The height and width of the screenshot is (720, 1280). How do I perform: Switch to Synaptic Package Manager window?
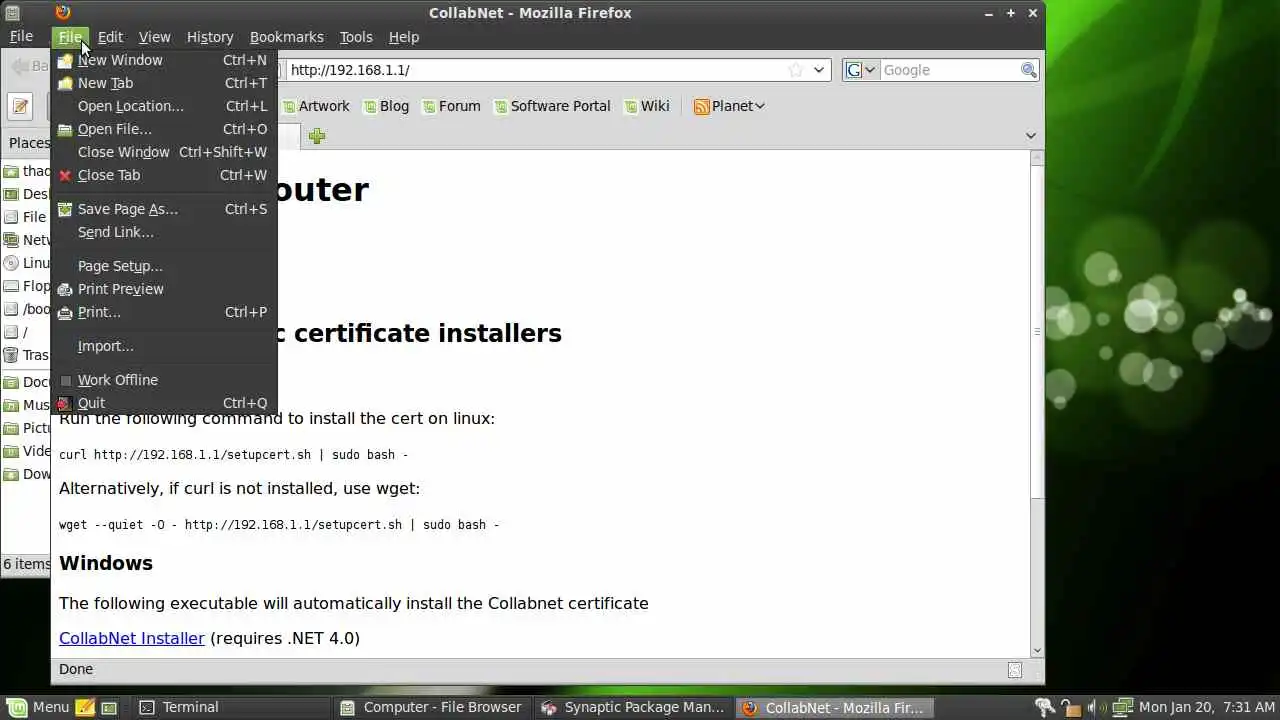click(634, 707)
